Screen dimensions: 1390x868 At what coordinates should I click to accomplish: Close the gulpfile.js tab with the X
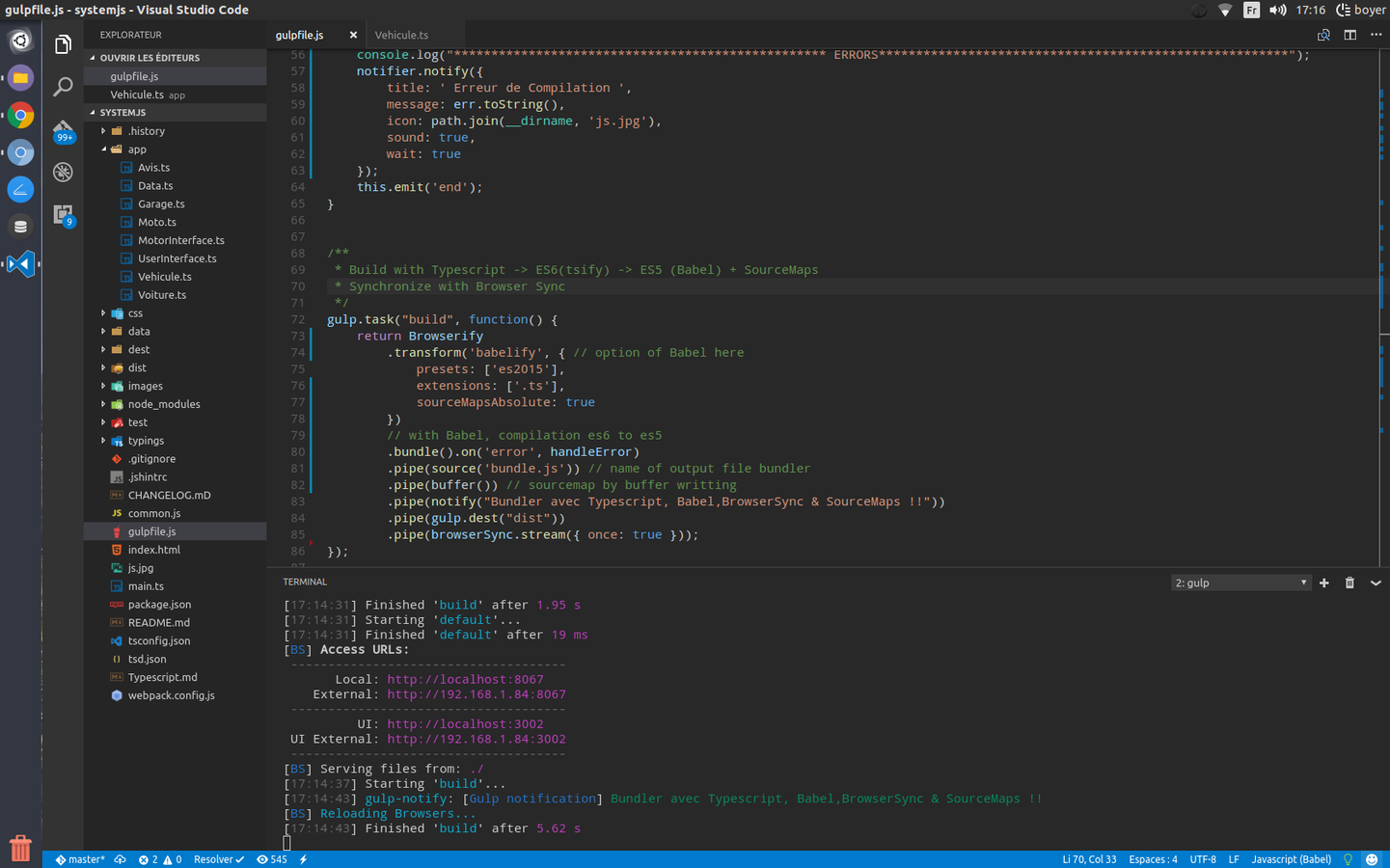click(x=353, y=35)
